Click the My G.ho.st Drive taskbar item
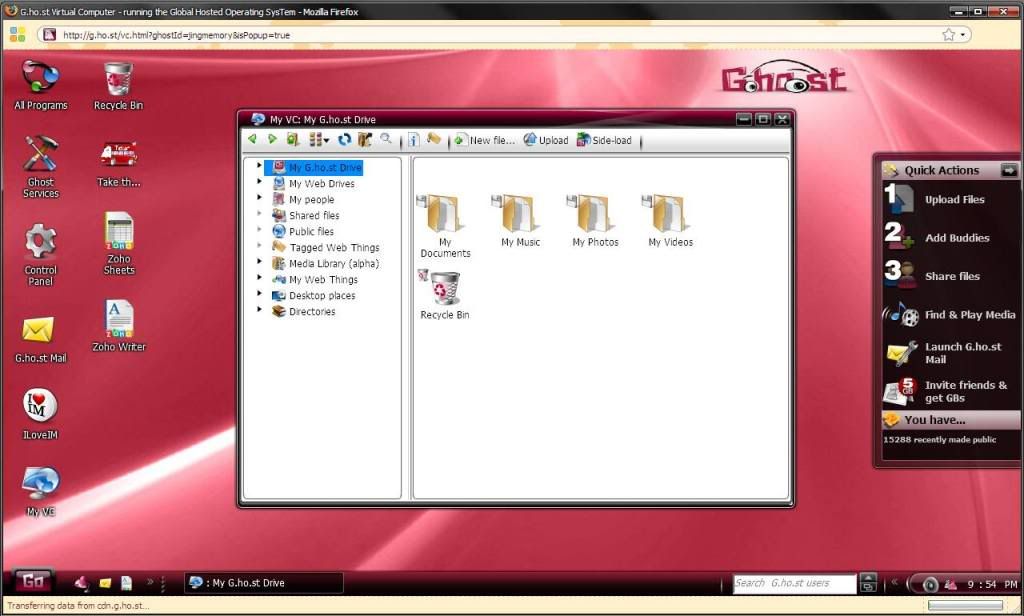Image resolution: width=1024 pixels, height=616 pixels. (264, 583)
